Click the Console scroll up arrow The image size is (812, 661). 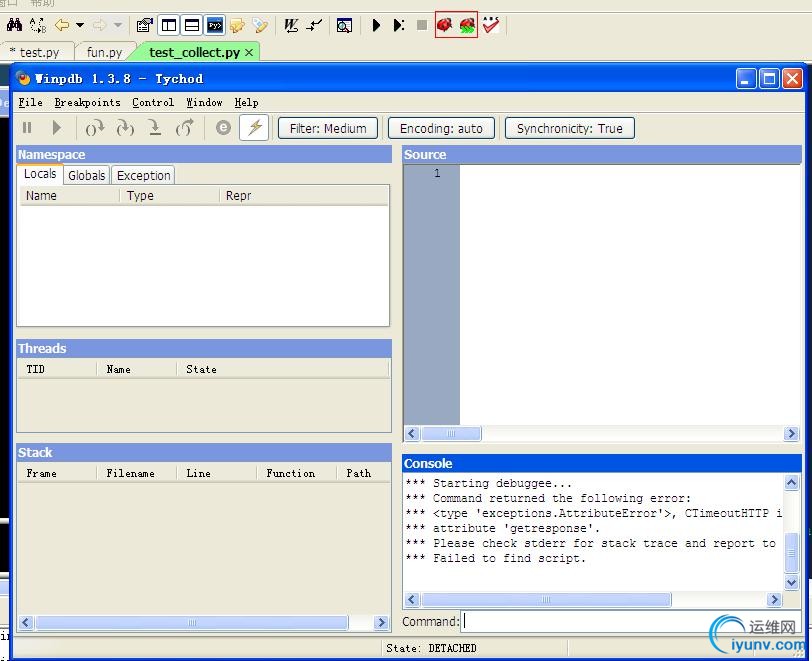(791, 483)
